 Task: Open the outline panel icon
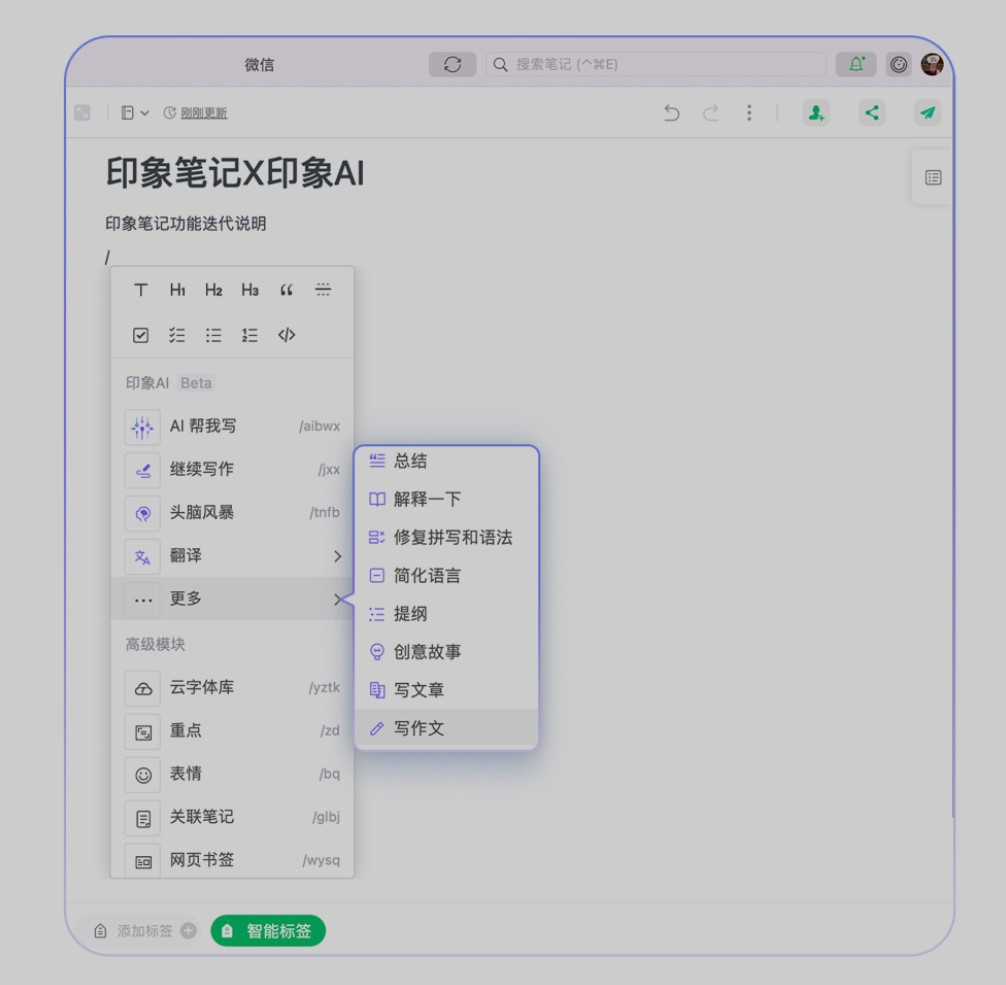click(933, 178)
